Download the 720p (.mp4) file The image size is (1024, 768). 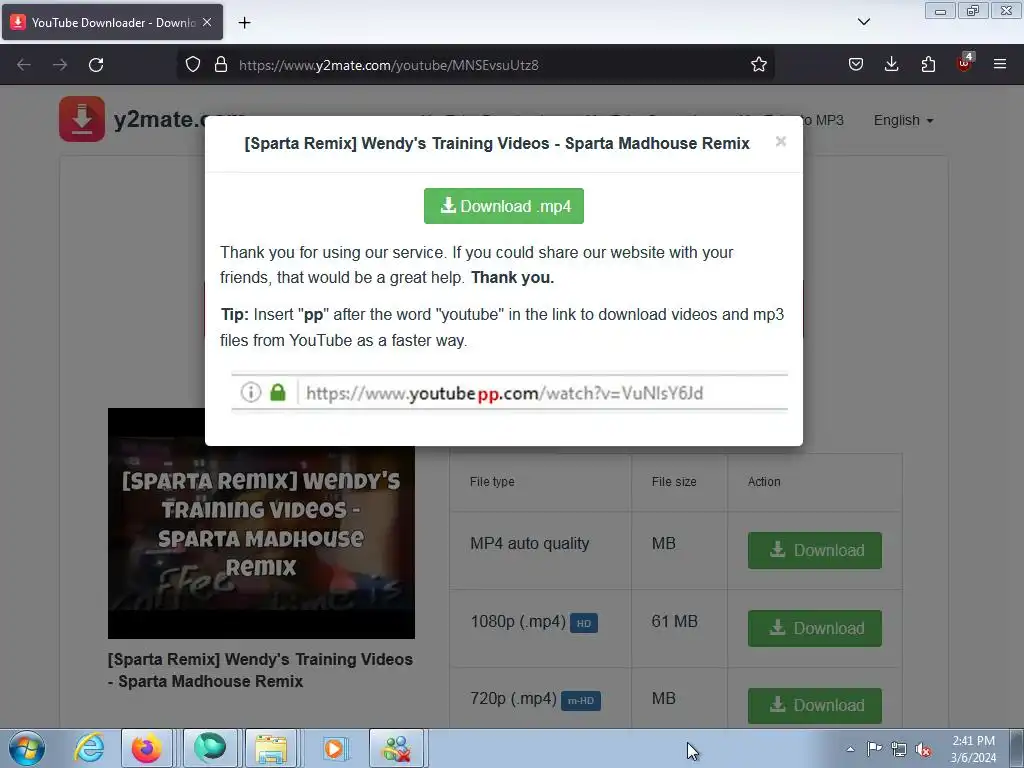(814, 706)
